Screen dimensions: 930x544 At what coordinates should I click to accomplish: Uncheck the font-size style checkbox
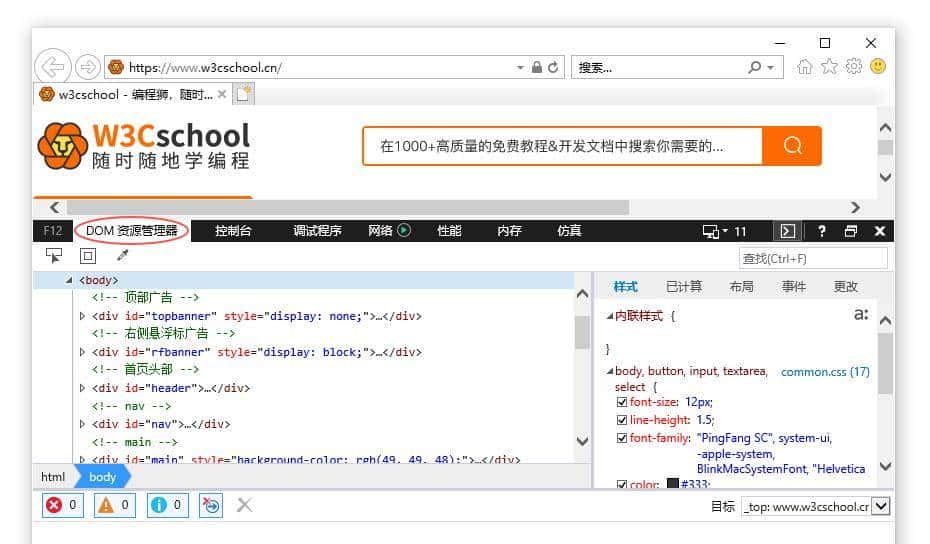point(622,402)
